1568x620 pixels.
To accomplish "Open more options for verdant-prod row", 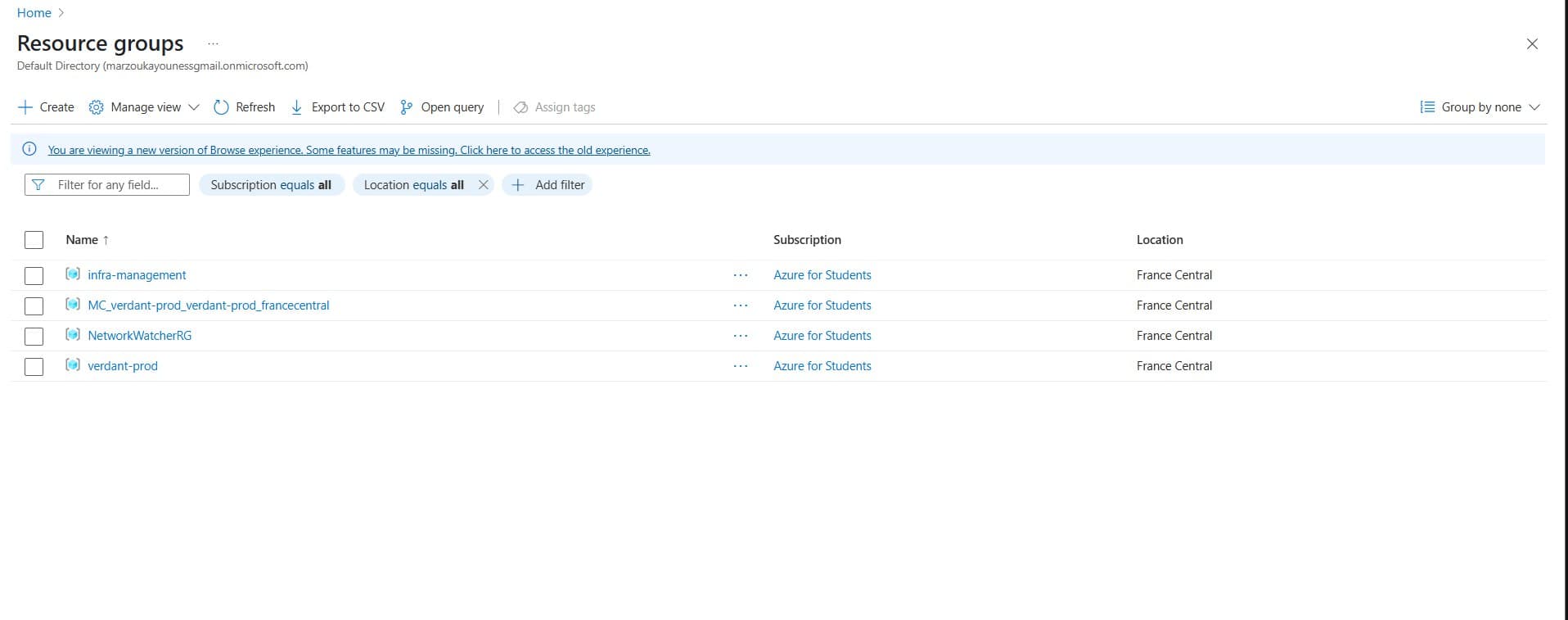I will [741, 366].
